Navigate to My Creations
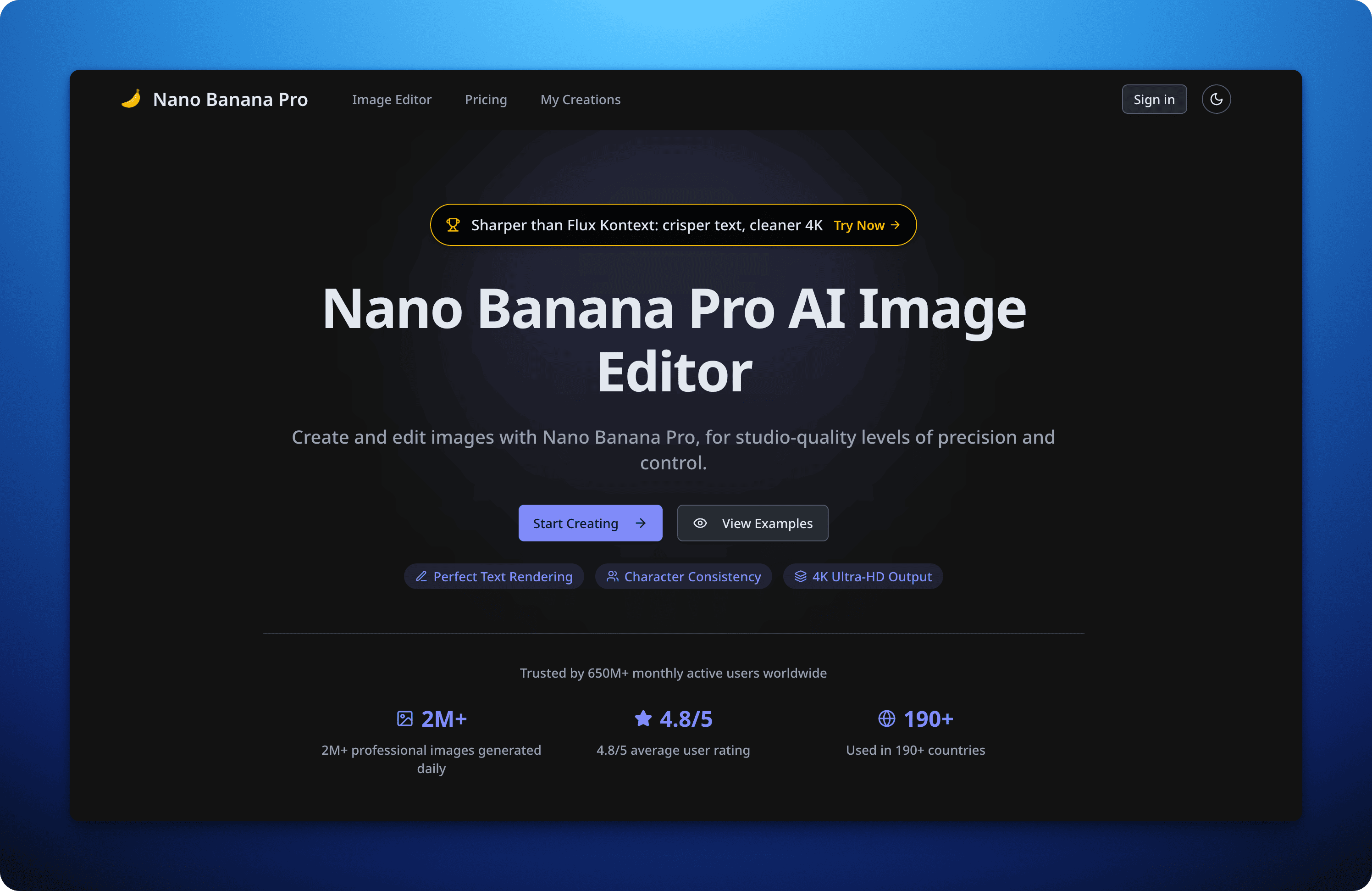The image size is (1372, 891). 581,99
